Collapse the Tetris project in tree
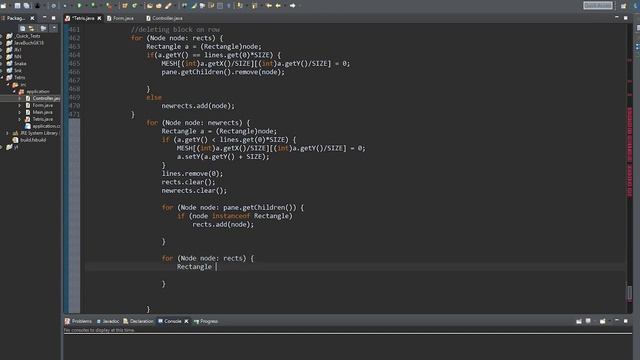The height and width of the screenshot is (360, 640). [2, 77]
